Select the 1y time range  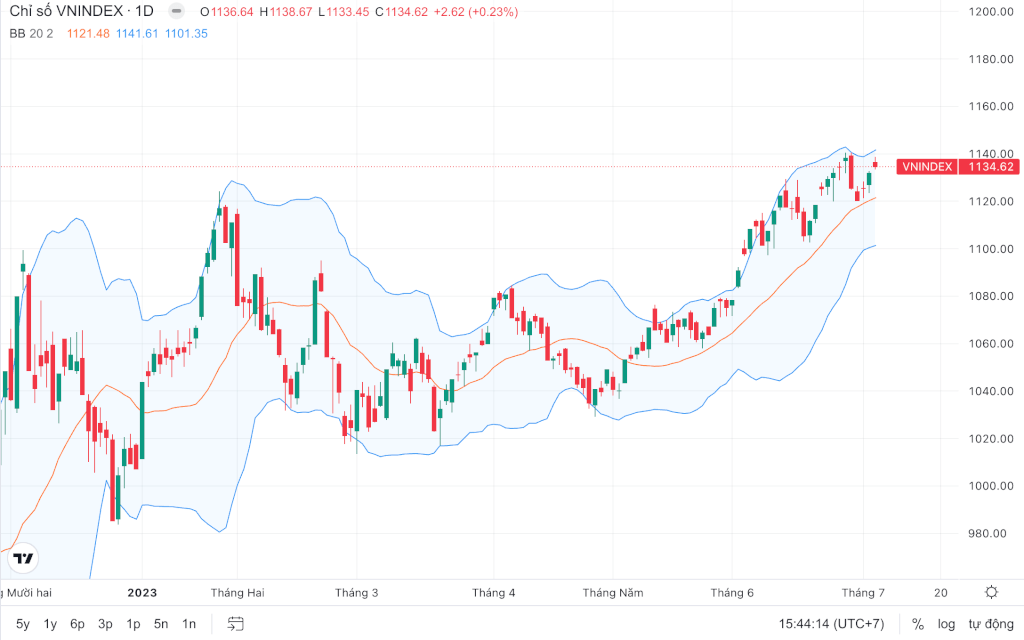pos(50,624)
